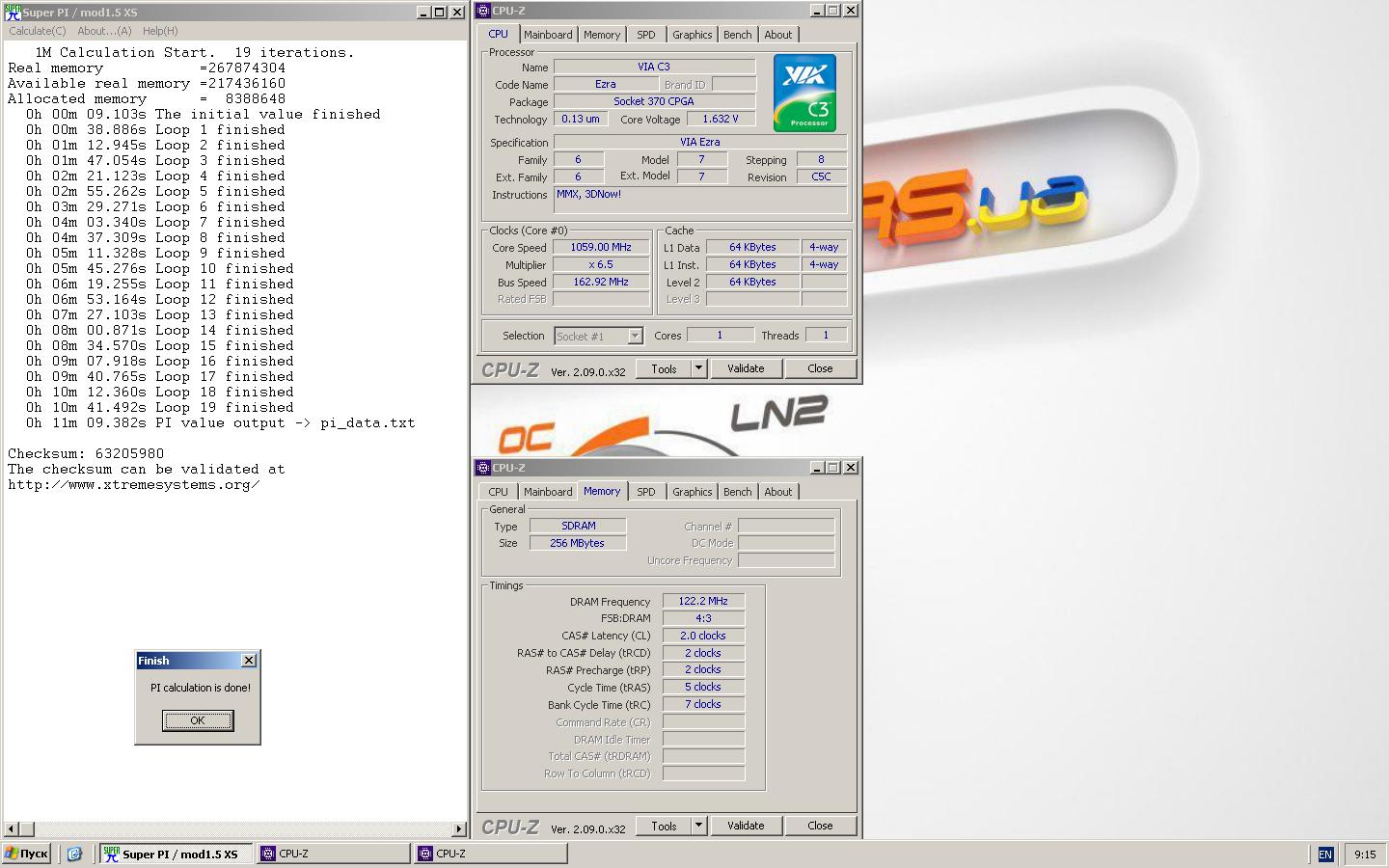Click Close button in bottom CPU-Z window
This screenshot has height=868, width=1389.
click(x=820, y=826)
